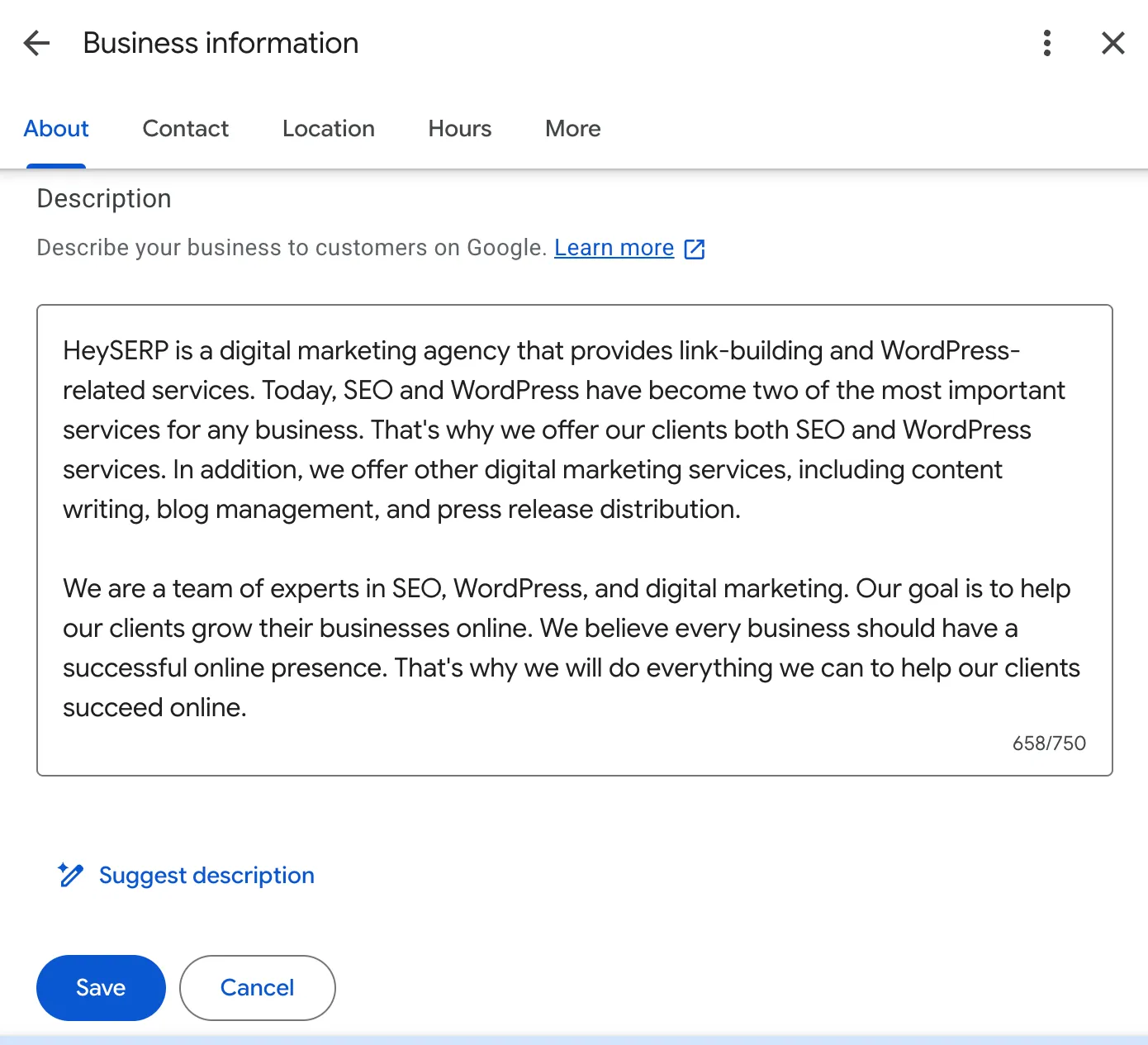Go back with the left arrow icon
1148x1045 pixels.
37,43
